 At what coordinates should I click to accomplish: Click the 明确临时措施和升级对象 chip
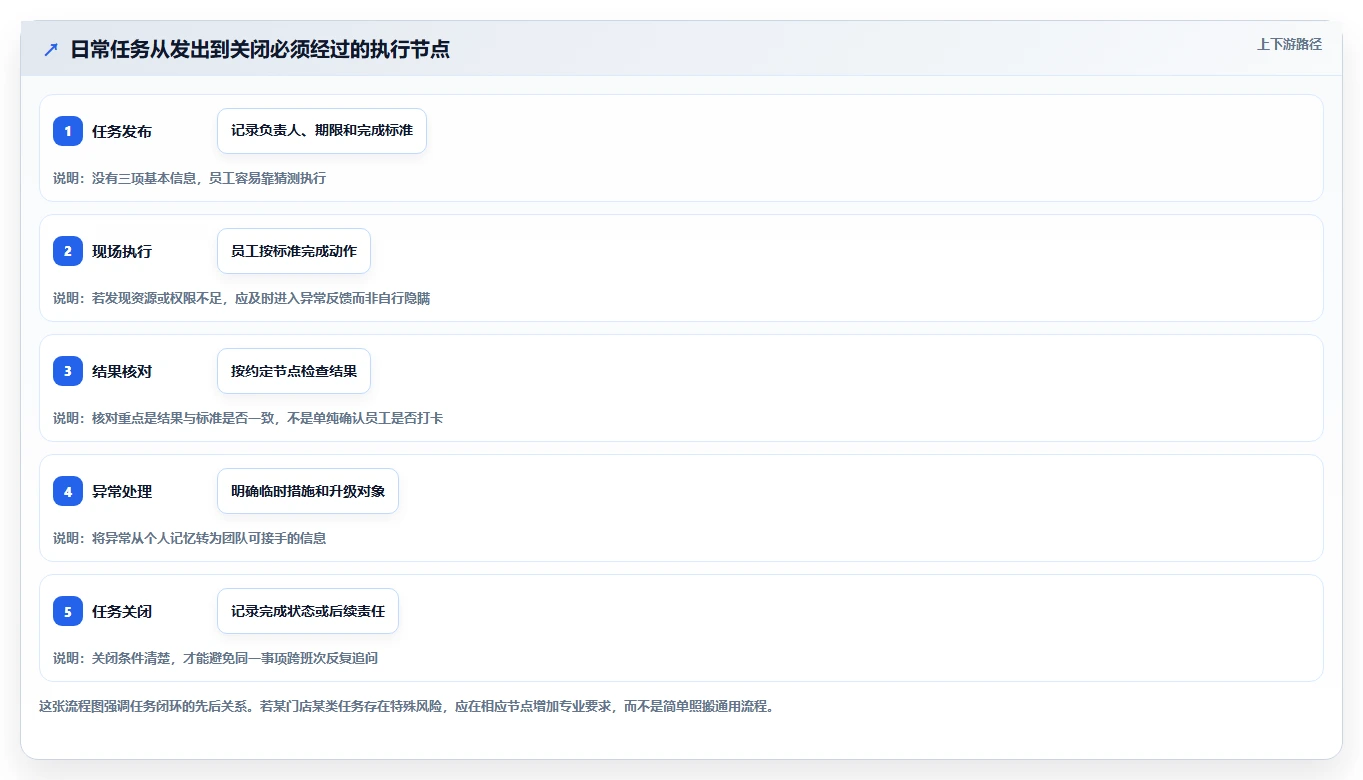[x=308, y=491]
